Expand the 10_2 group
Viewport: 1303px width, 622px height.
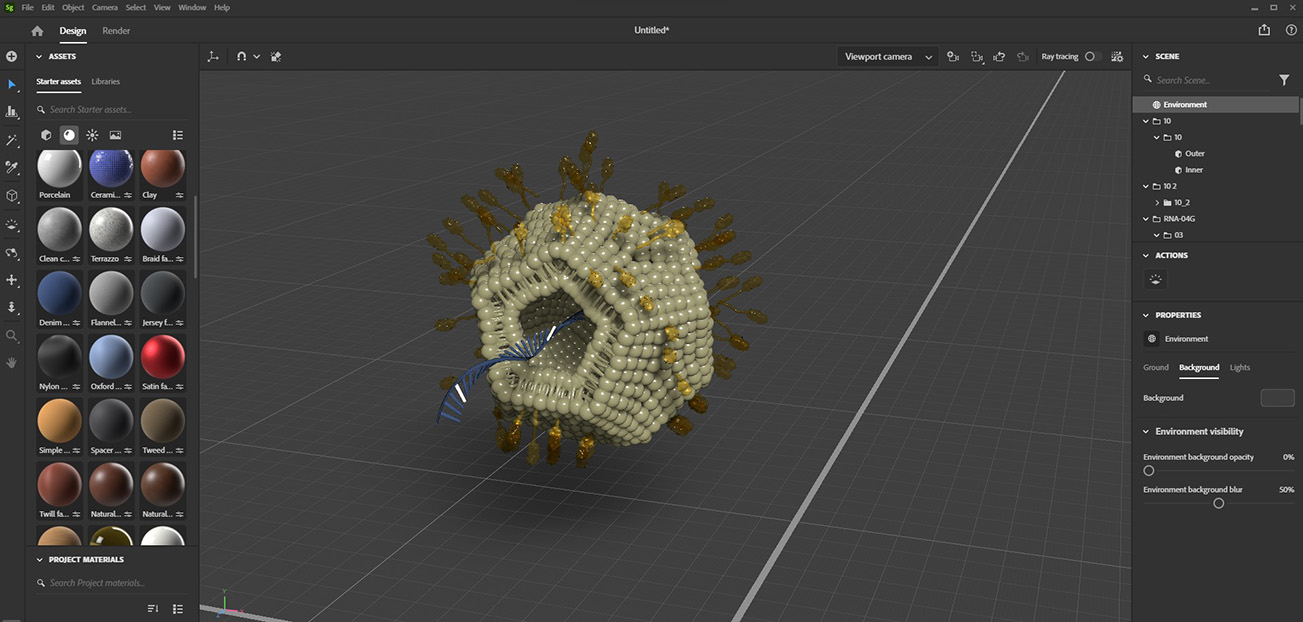coord(1157,203)
